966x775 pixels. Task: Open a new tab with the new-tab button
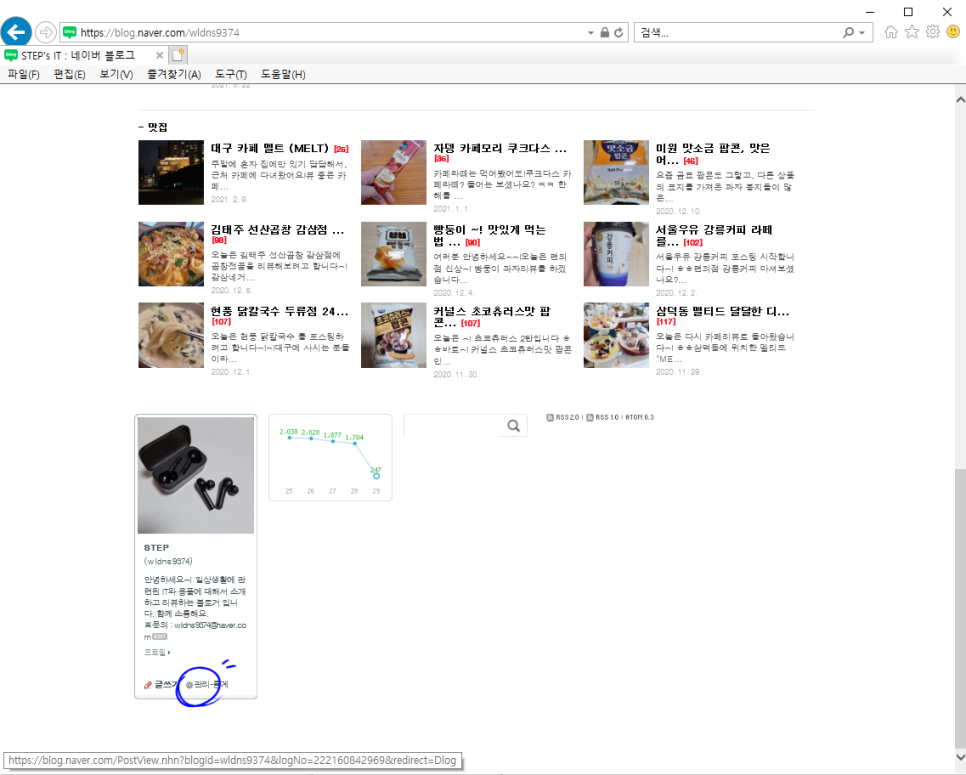178,55
